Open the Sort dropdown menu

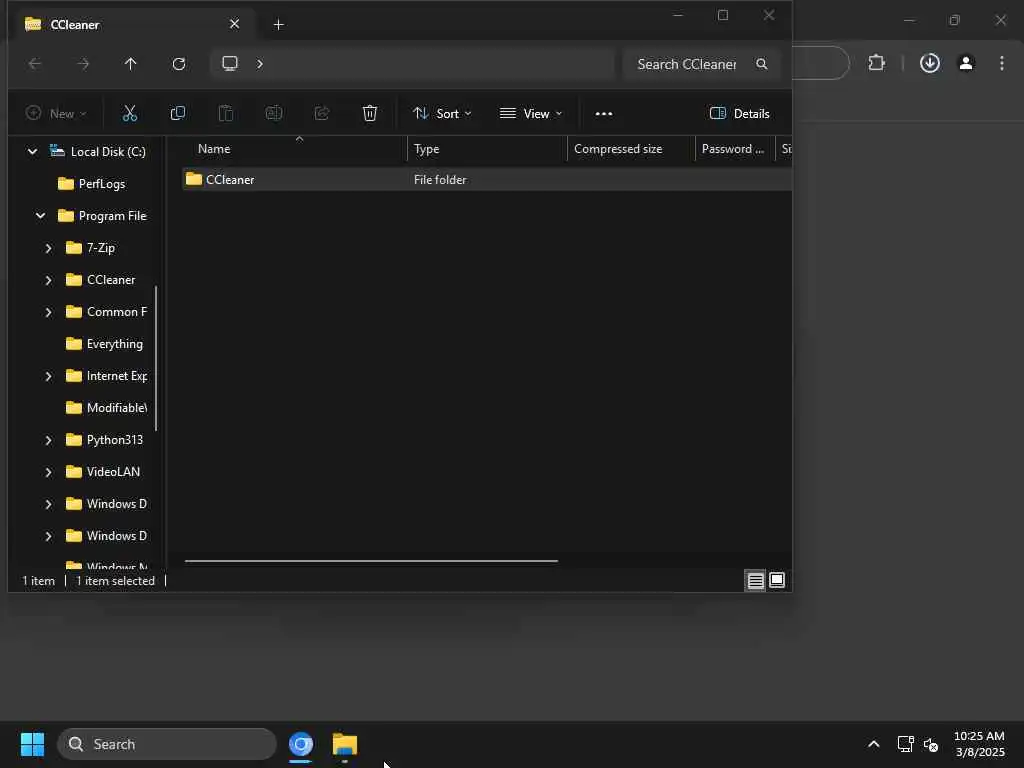[x=441, y=114]
